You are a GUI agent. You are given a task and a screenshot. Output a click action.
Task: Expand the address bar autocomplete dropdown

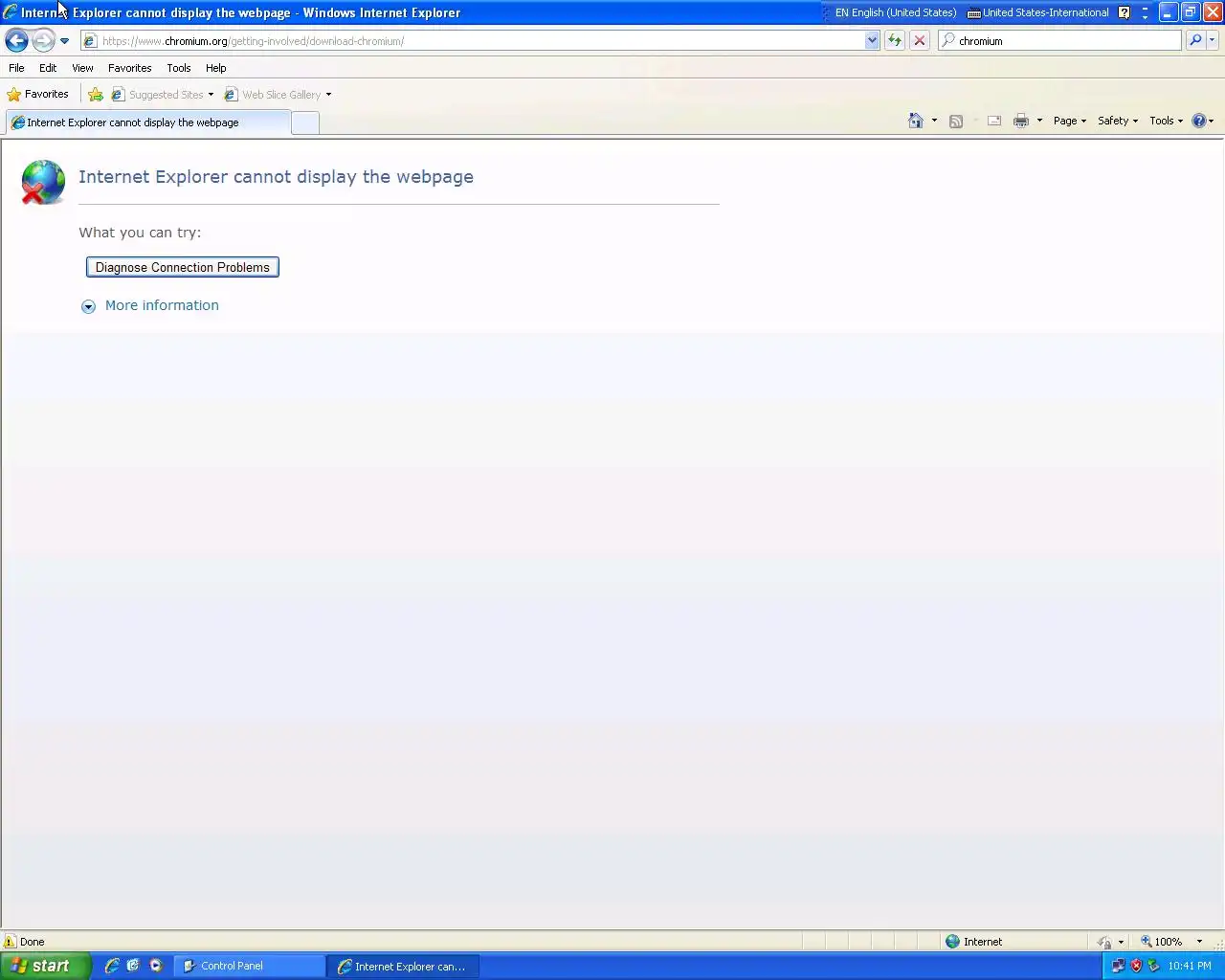pyautogui.click(x=872, y=41)
